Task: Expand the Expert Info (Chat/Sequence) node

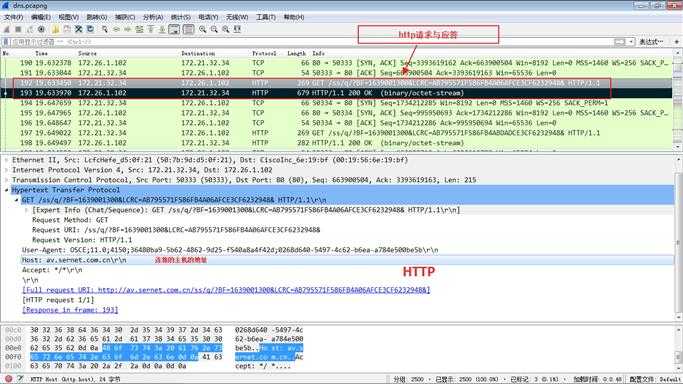Action: click(26, 210)
